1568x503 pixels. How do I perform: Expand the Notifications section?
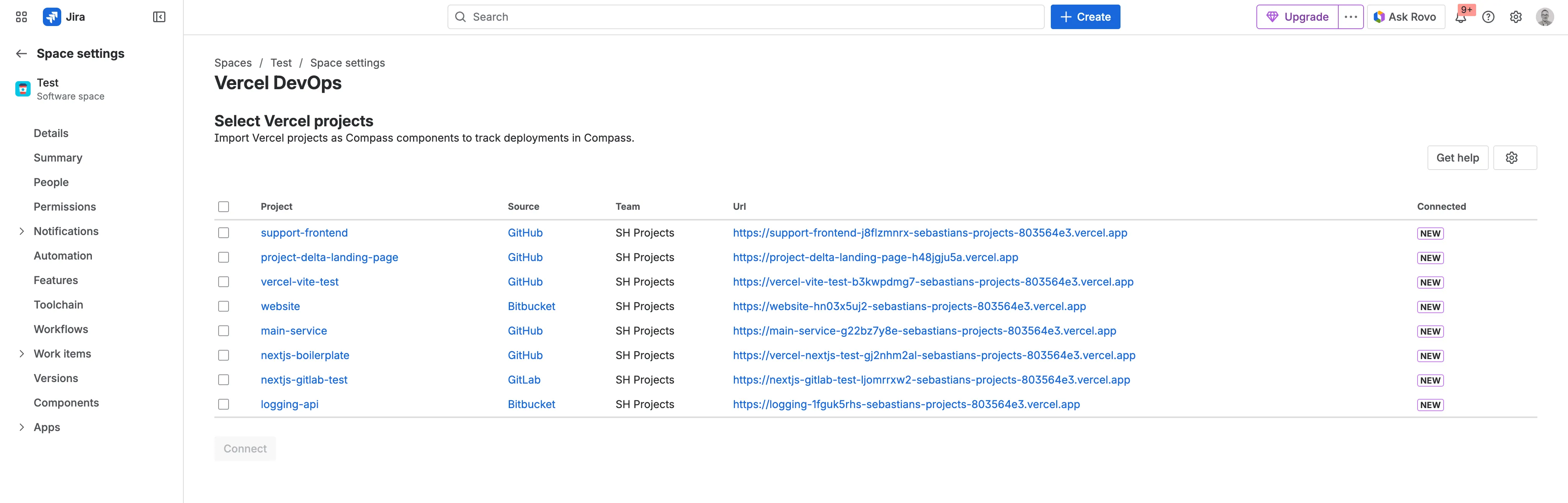pyautogui.click(x=22, y=231)
